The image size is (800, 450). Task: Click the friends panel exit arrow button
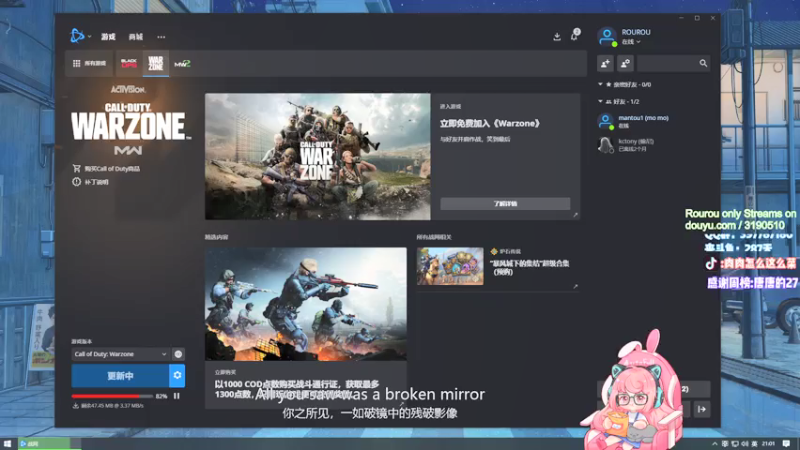point(702,409)
